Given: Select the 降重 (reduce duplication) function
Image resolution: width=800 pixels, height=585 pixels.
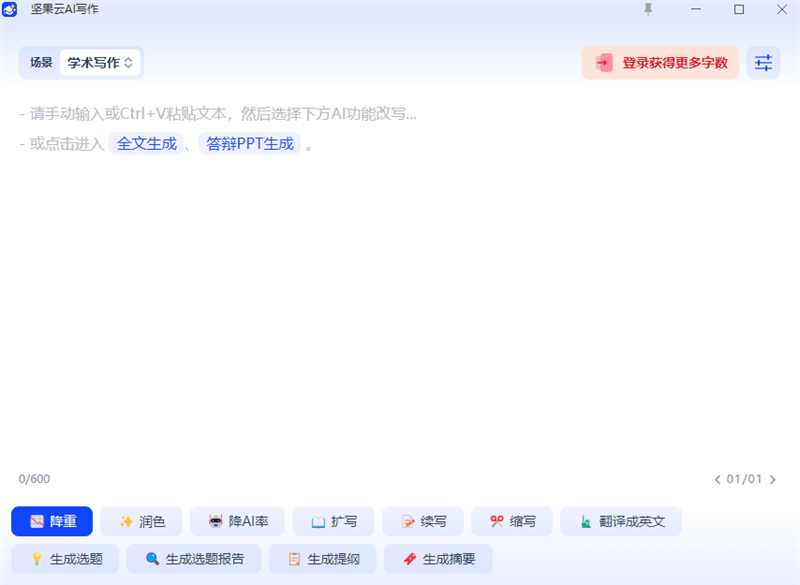Looking at the screenshot, I should pos(50,521).
